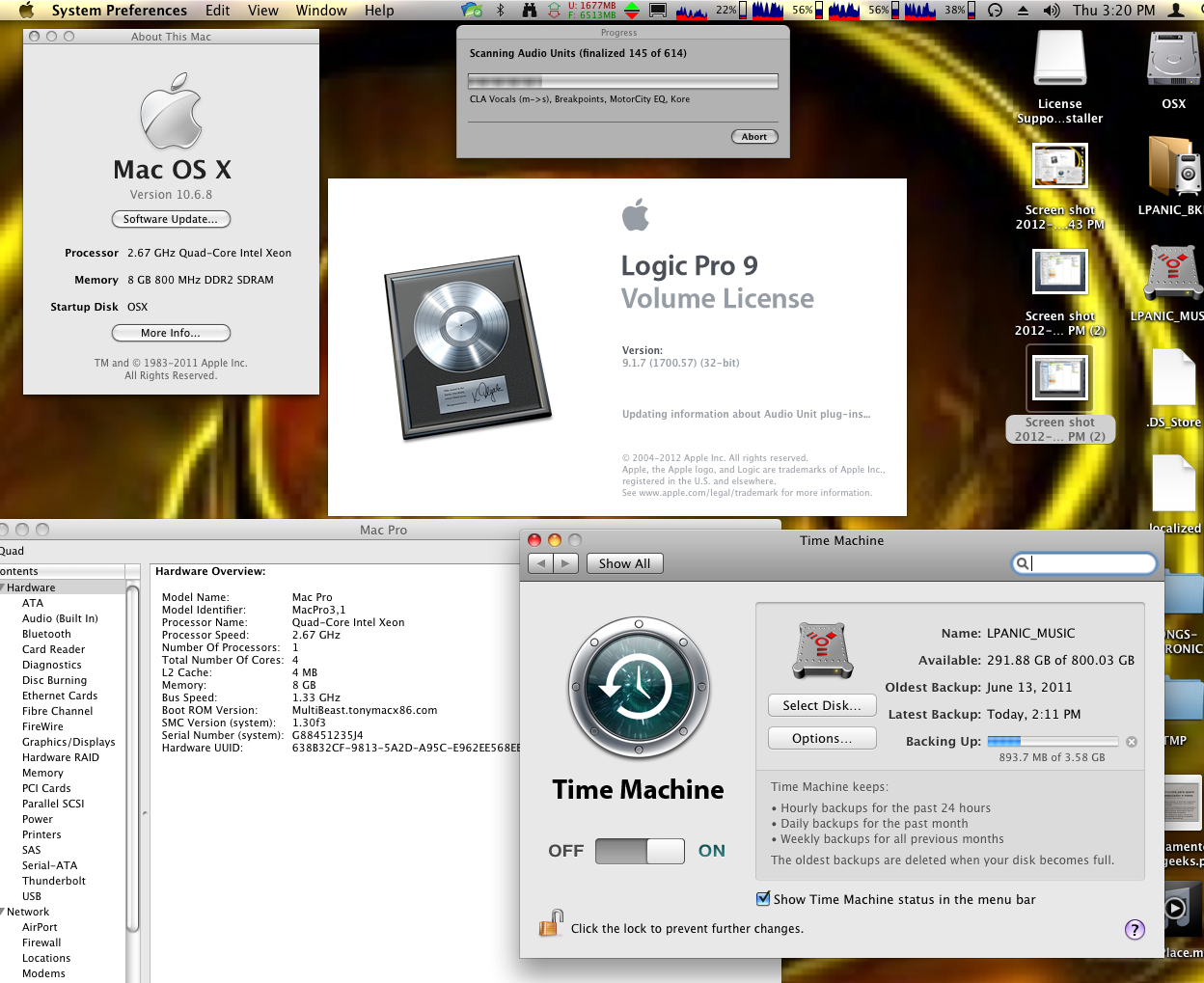Open the Help menu
The height and width of the screenshot is (983, 1204).
(x=379, y=10)
